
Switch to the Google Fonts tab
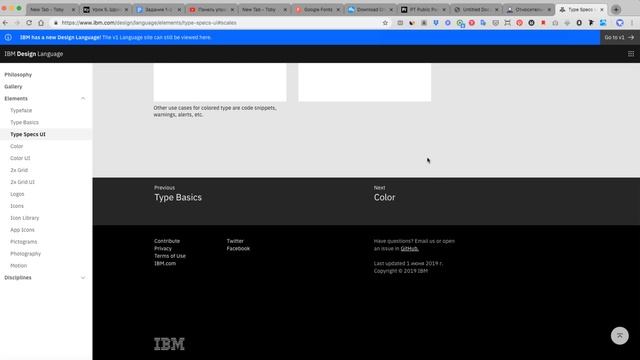(318, 9)
